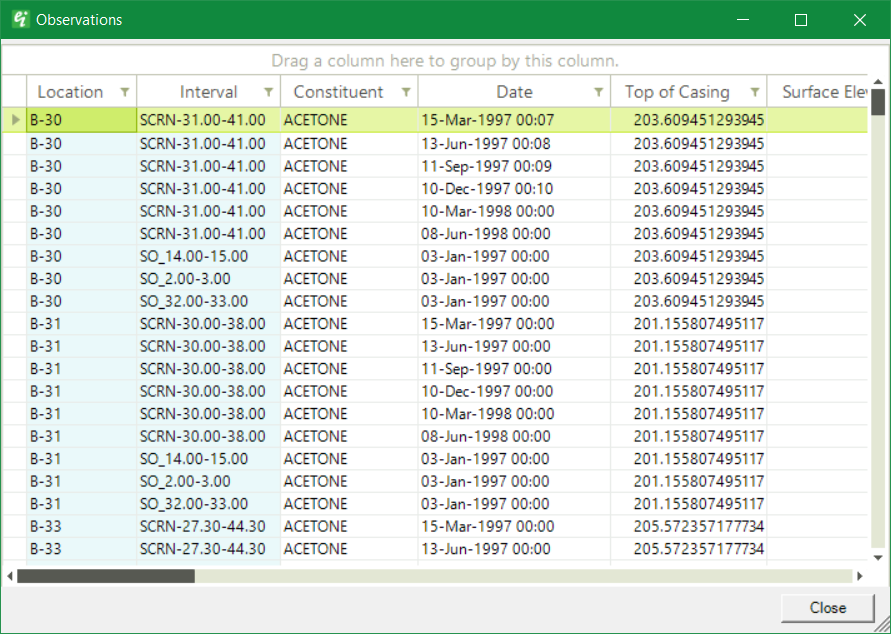
Task: Click the Constituent column header
Action: (x=338, y=92)
